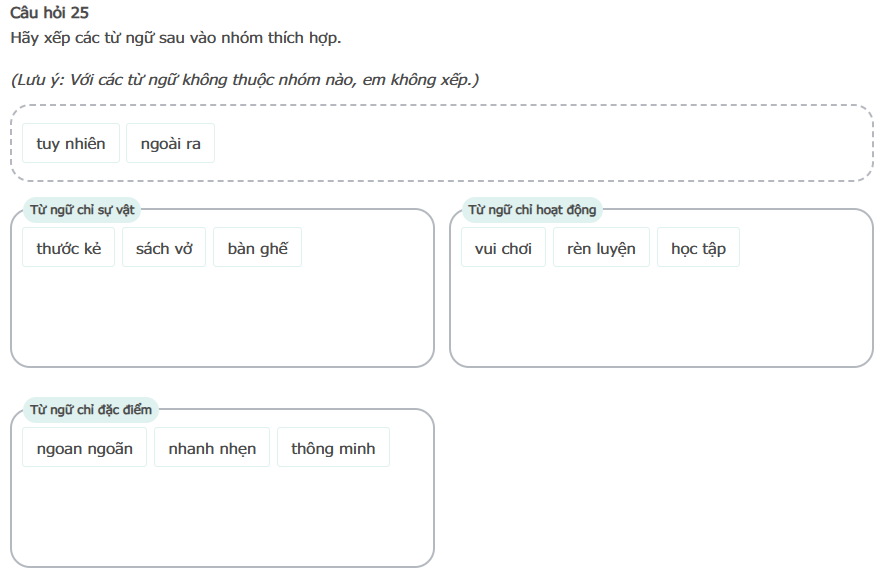This screenshot has width=885, height=578.
Task: Click the 'tuy nhiên' word chip
Action: pyautogui.click(x=71, y=144)
